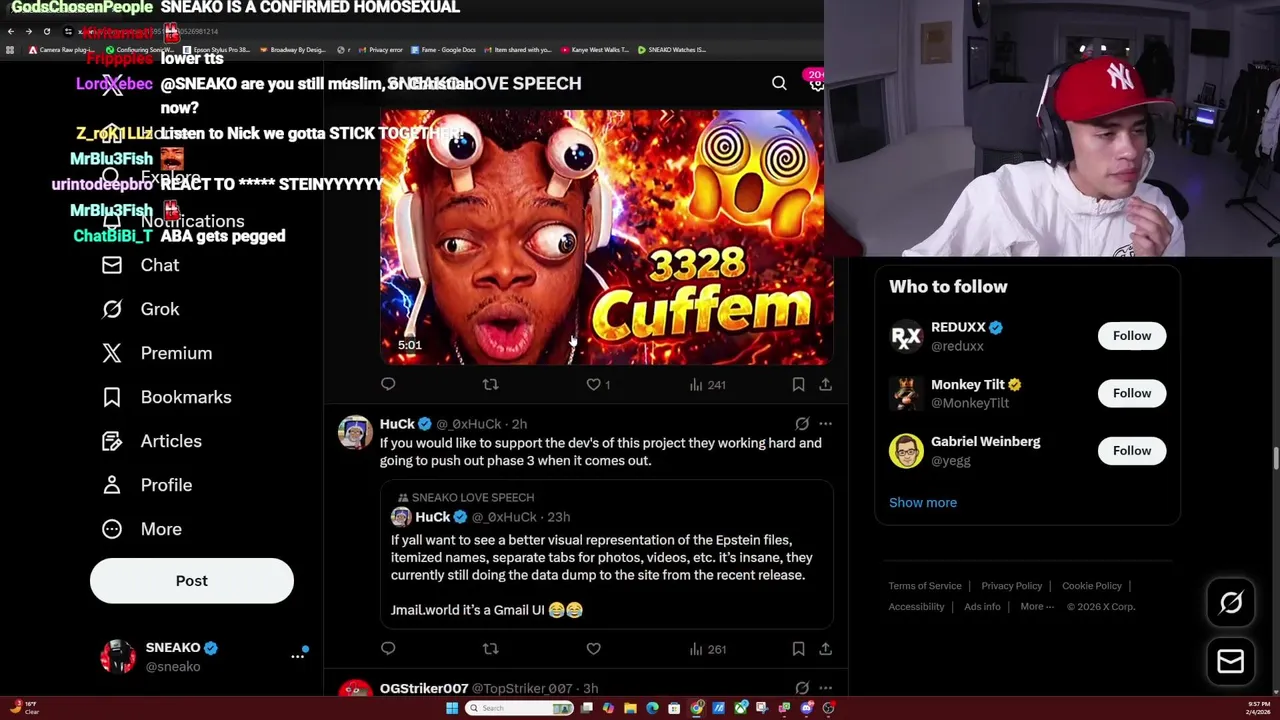Open the floating Messages envelope button
1280x720 pixels.
1231,661
